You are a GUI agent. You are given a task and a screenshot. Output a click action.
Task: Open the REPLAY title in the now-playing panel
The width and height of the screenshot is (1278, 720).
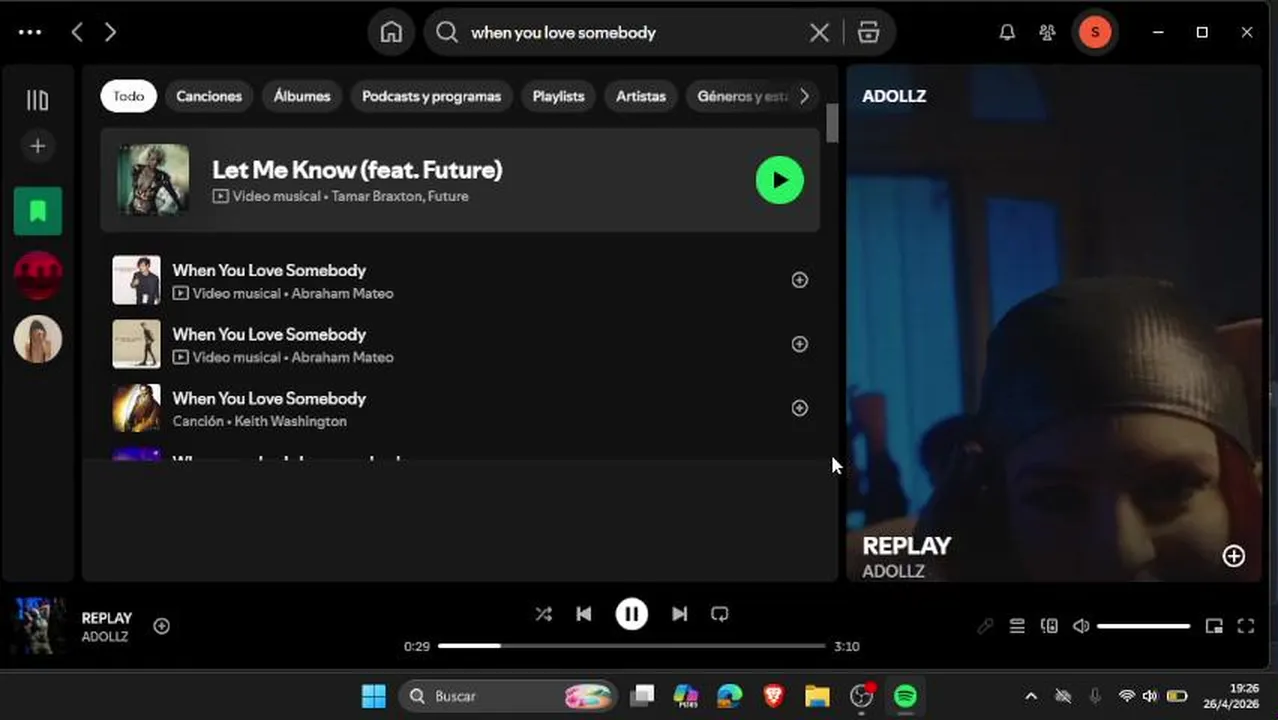point(906,546)
